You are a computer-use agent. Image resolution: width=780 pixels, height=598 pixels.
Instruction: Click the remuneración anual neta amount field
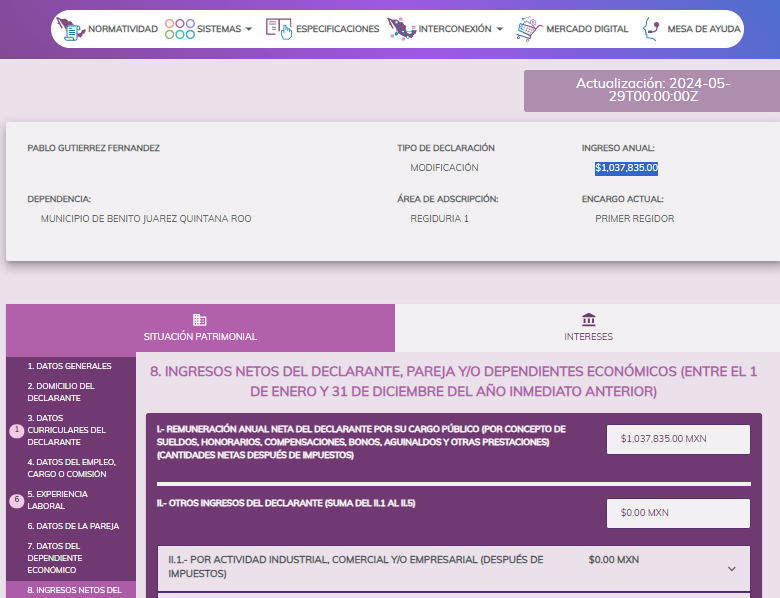(x=678, y=438)
